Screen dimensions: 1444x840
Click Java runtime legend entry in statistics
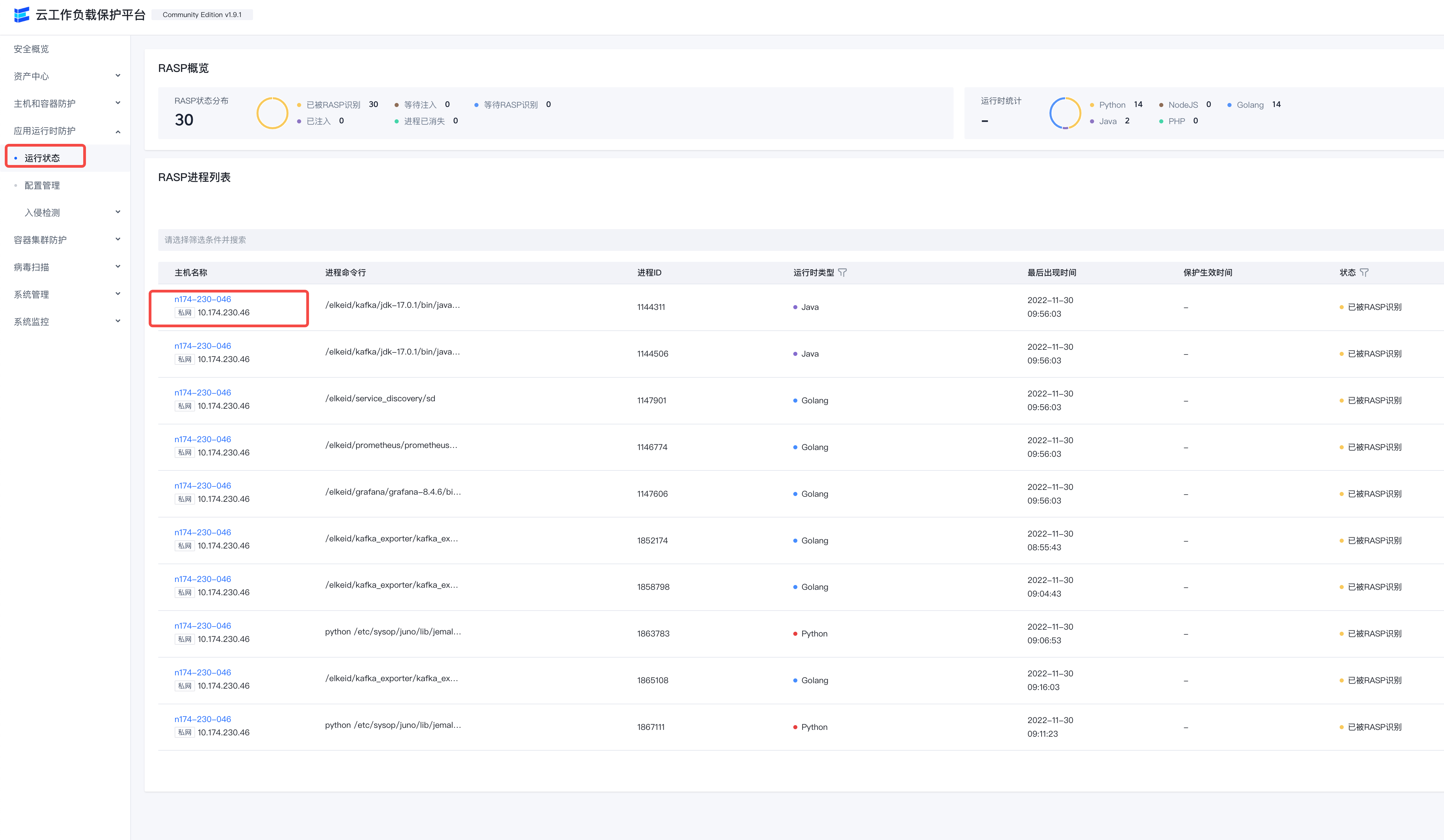click(1109, 121)
